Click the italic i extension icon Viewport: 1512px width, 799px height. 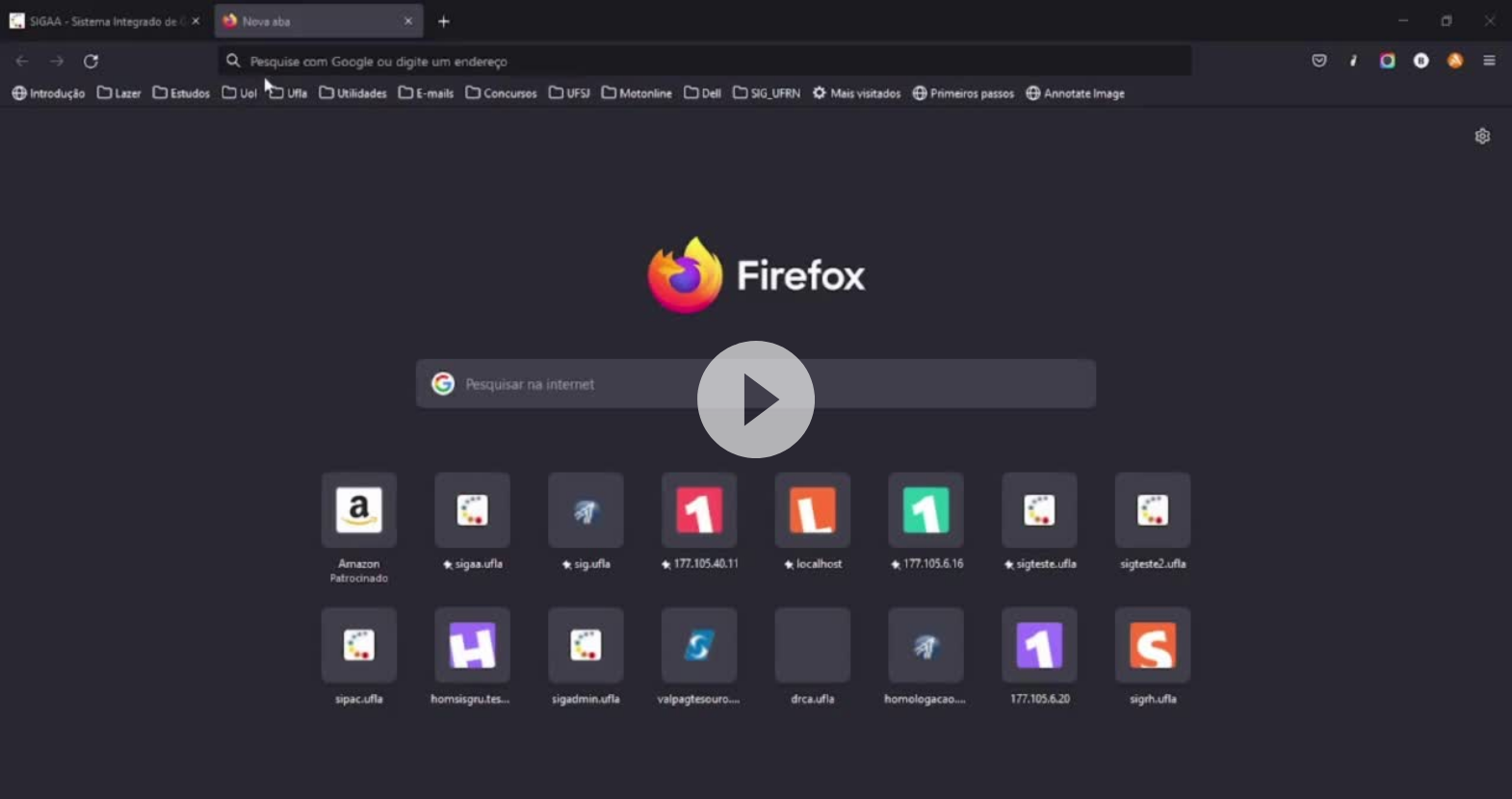coord(1353,61)
